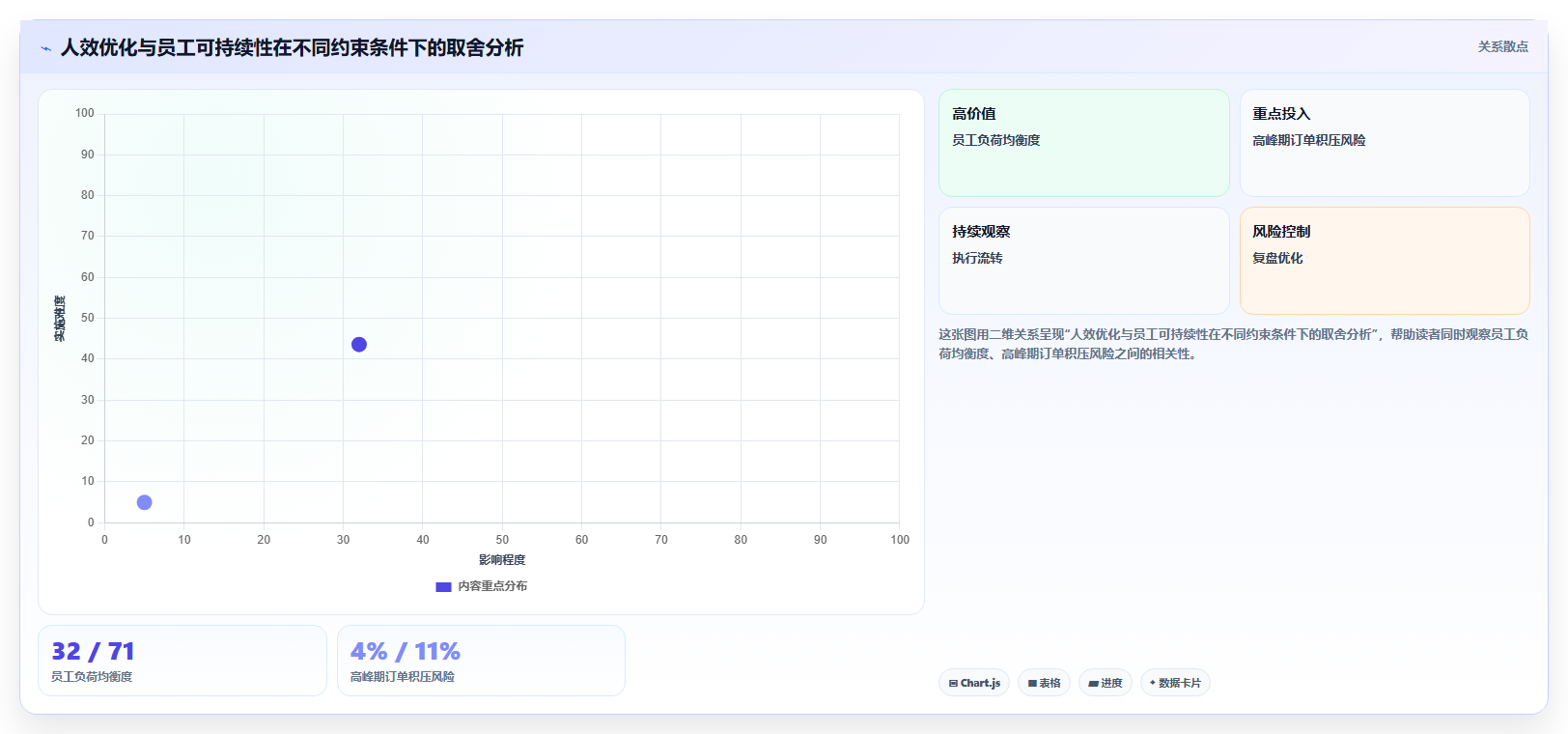
Task: Click the main title 人效优化与员工可持续性
Action: click(292, 48)
